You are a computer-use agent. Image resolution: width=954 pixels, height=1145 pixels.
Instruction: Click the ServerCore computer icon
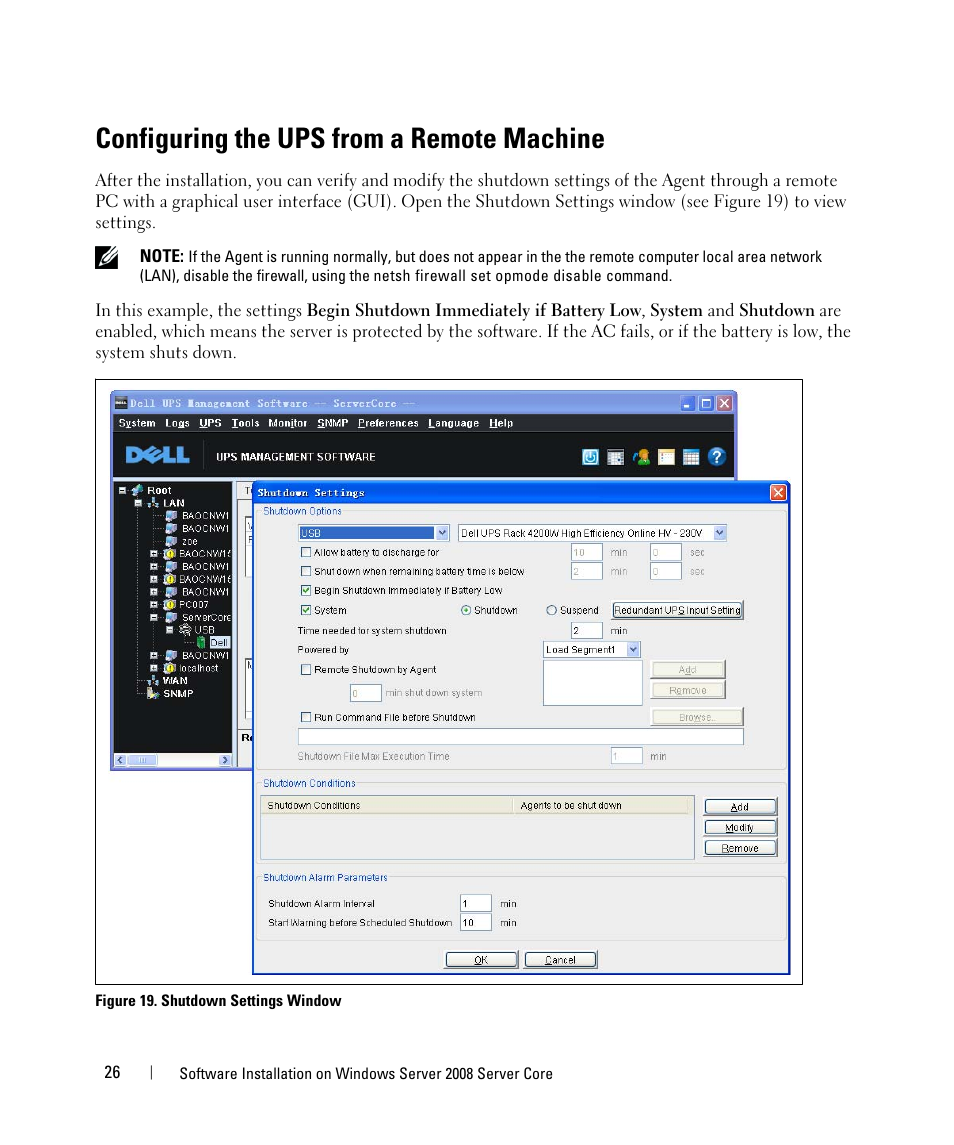click(172, 617)
